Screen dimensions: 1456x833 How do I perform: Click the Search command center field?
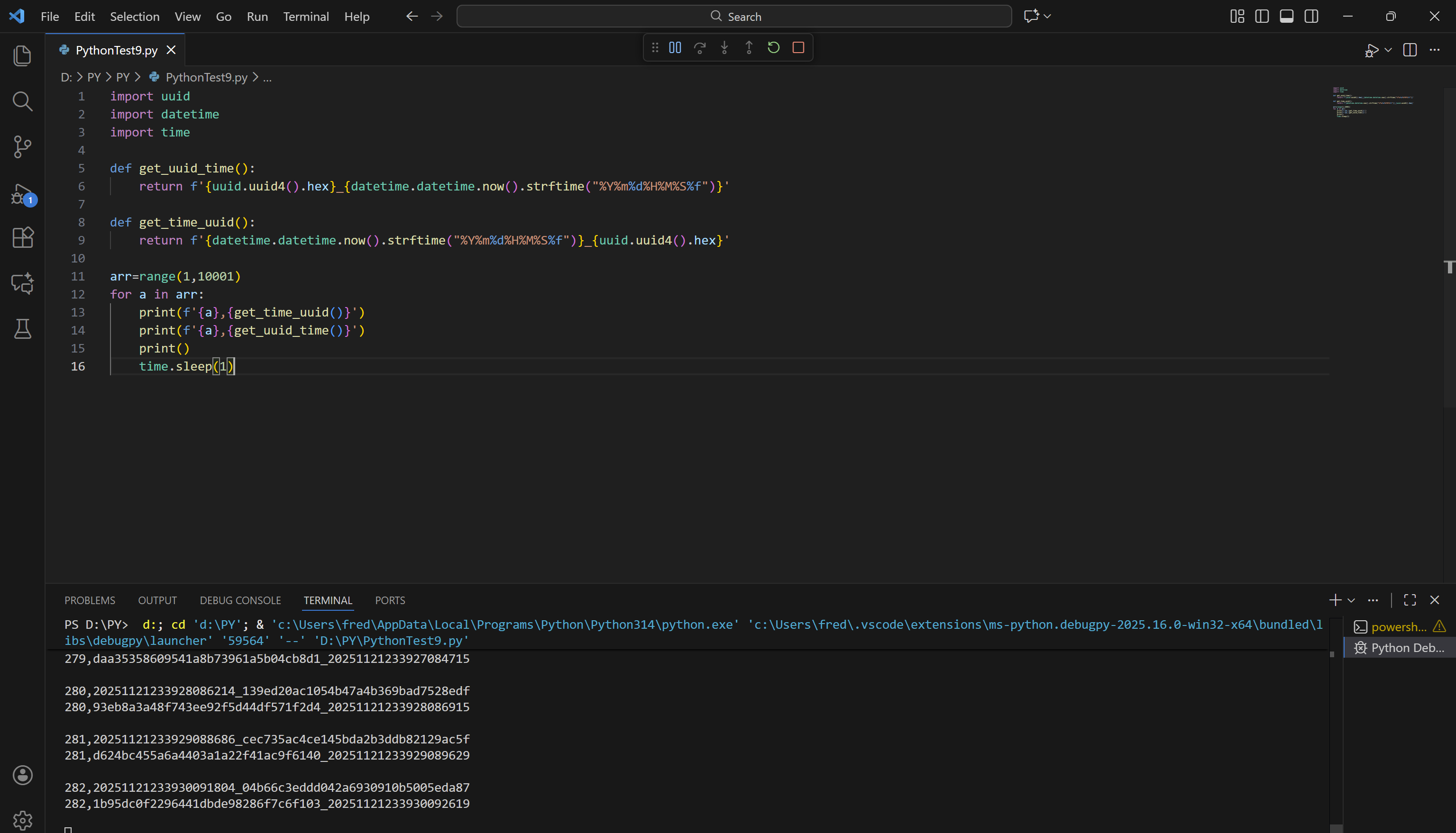(734, 17)
